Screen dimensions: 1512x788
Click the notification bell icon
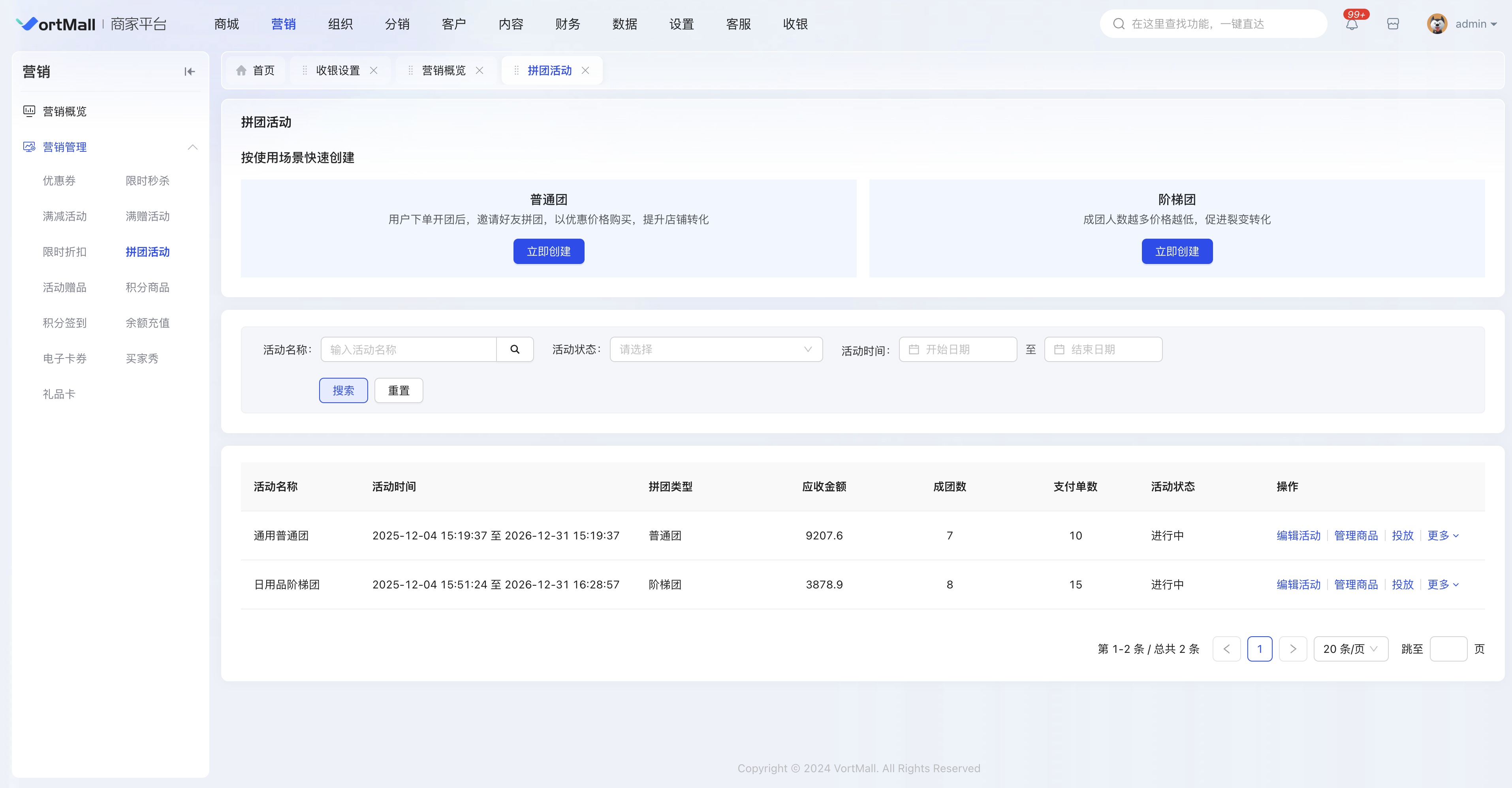click(x=1352, y=24)
